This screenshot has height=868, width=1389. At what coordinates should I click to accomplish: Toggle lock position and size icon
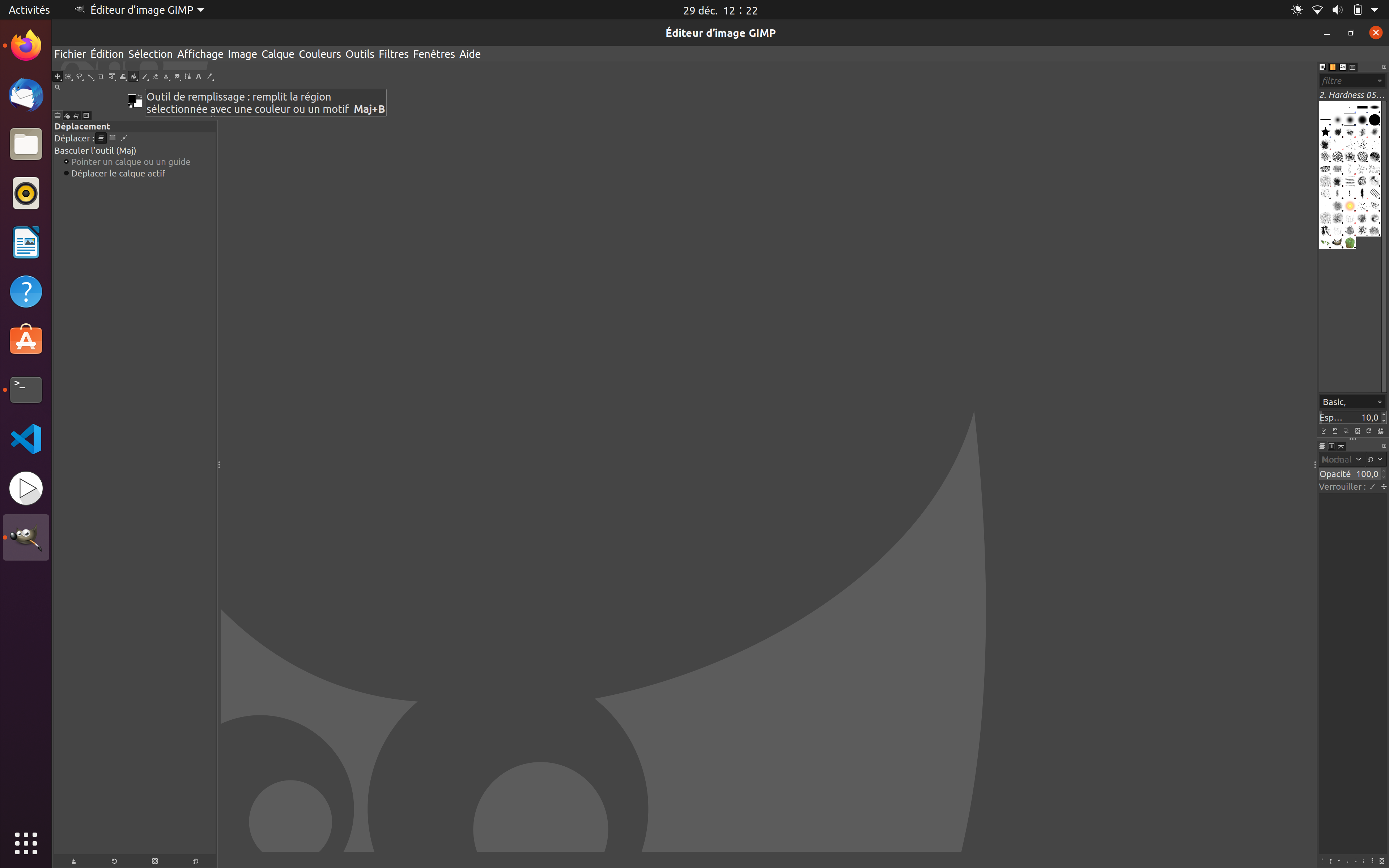click(x=1384, y=486)
